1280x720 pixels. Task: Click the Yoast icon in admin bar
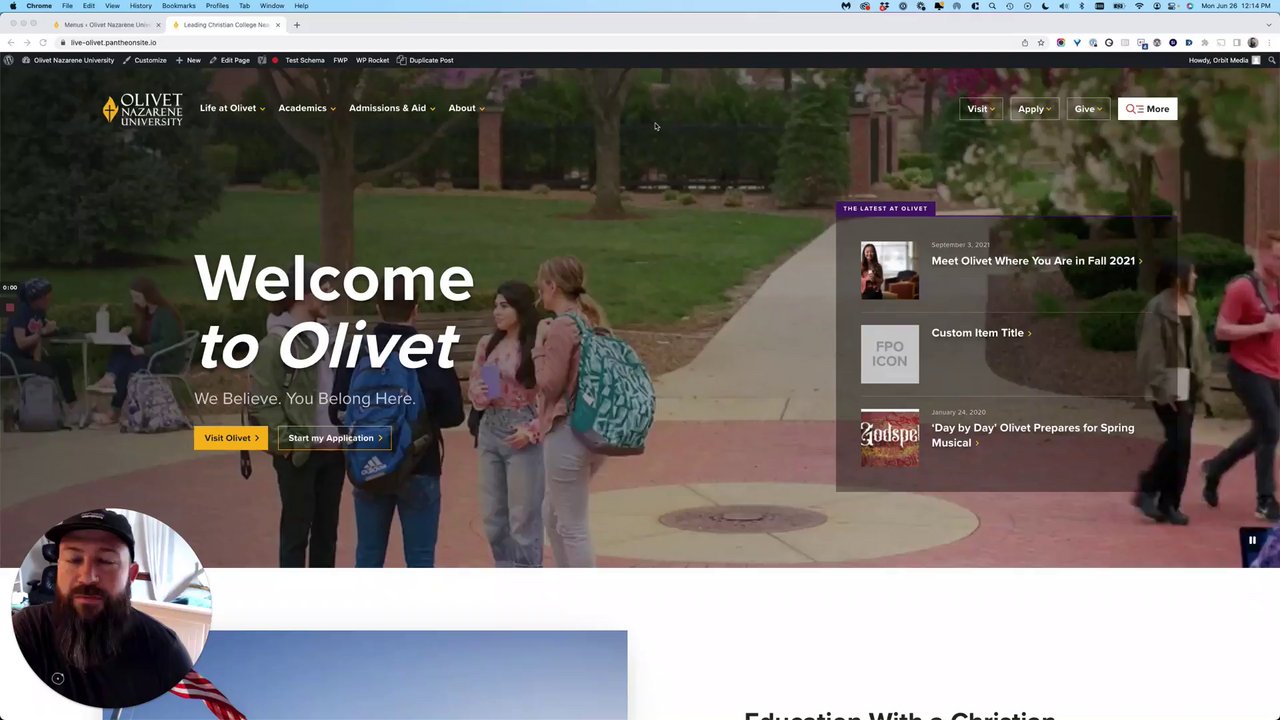pos(262,60)
